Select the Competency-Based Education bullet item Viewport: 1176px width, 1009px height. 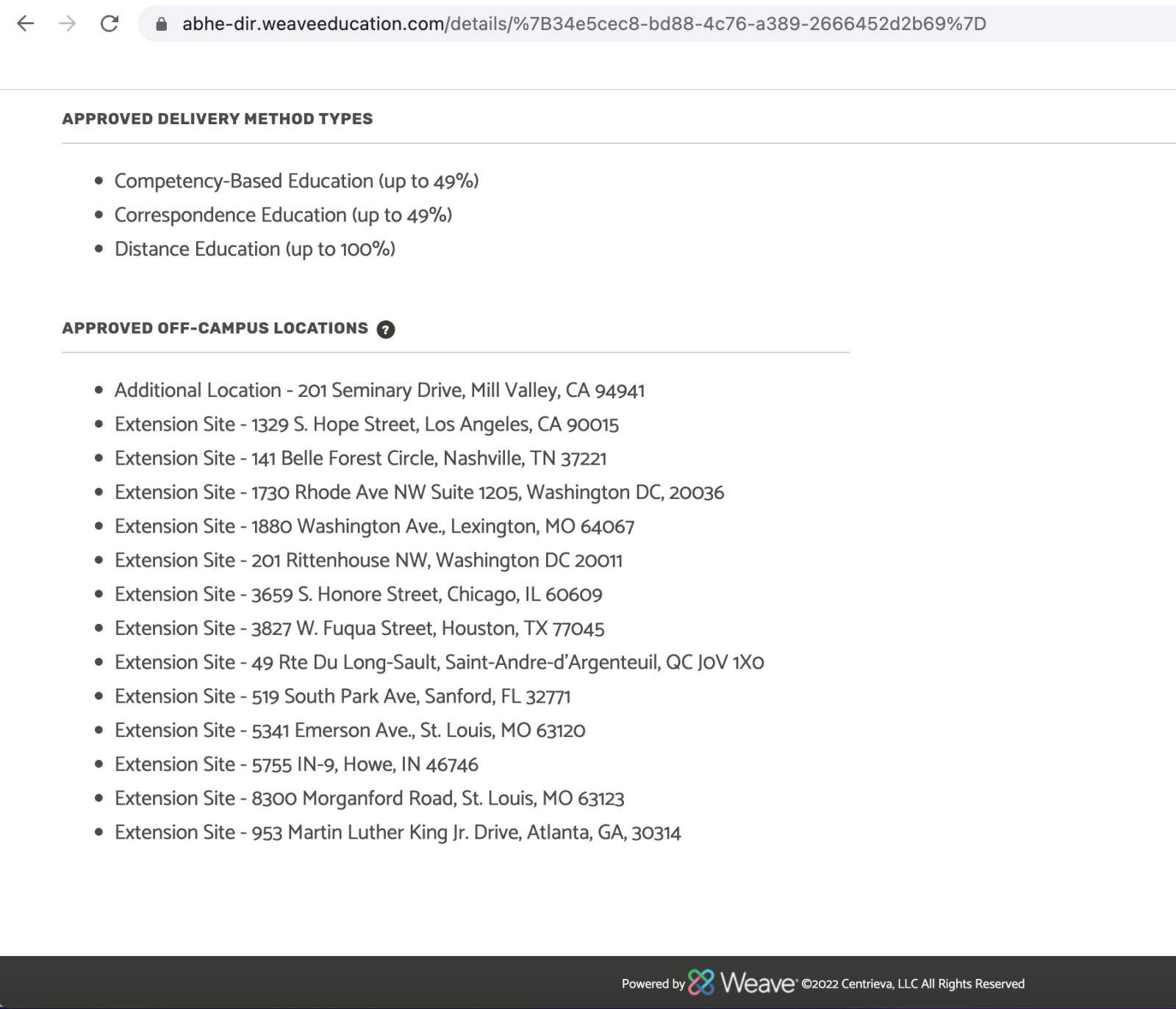tap(296, 181)
